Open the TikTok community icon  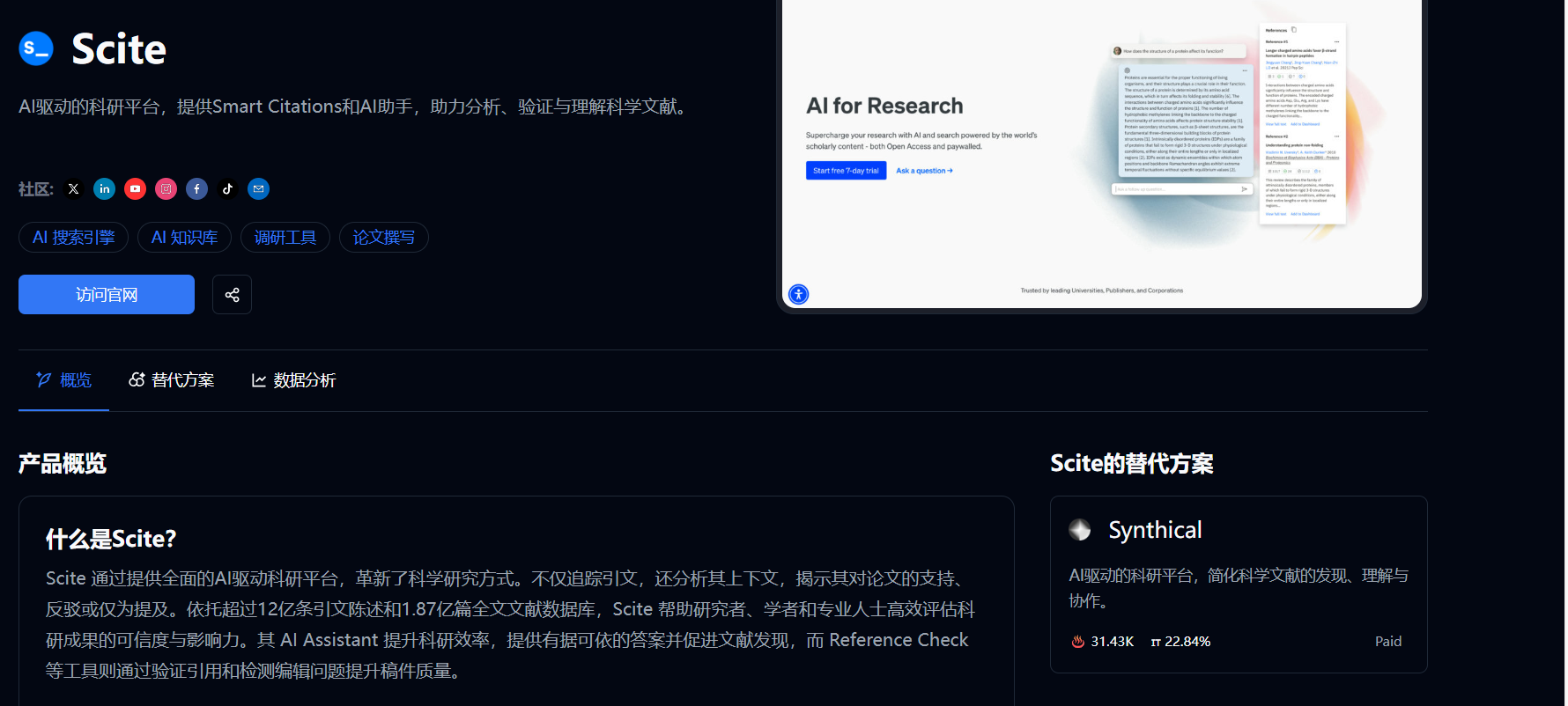click(x=228, y=189)
